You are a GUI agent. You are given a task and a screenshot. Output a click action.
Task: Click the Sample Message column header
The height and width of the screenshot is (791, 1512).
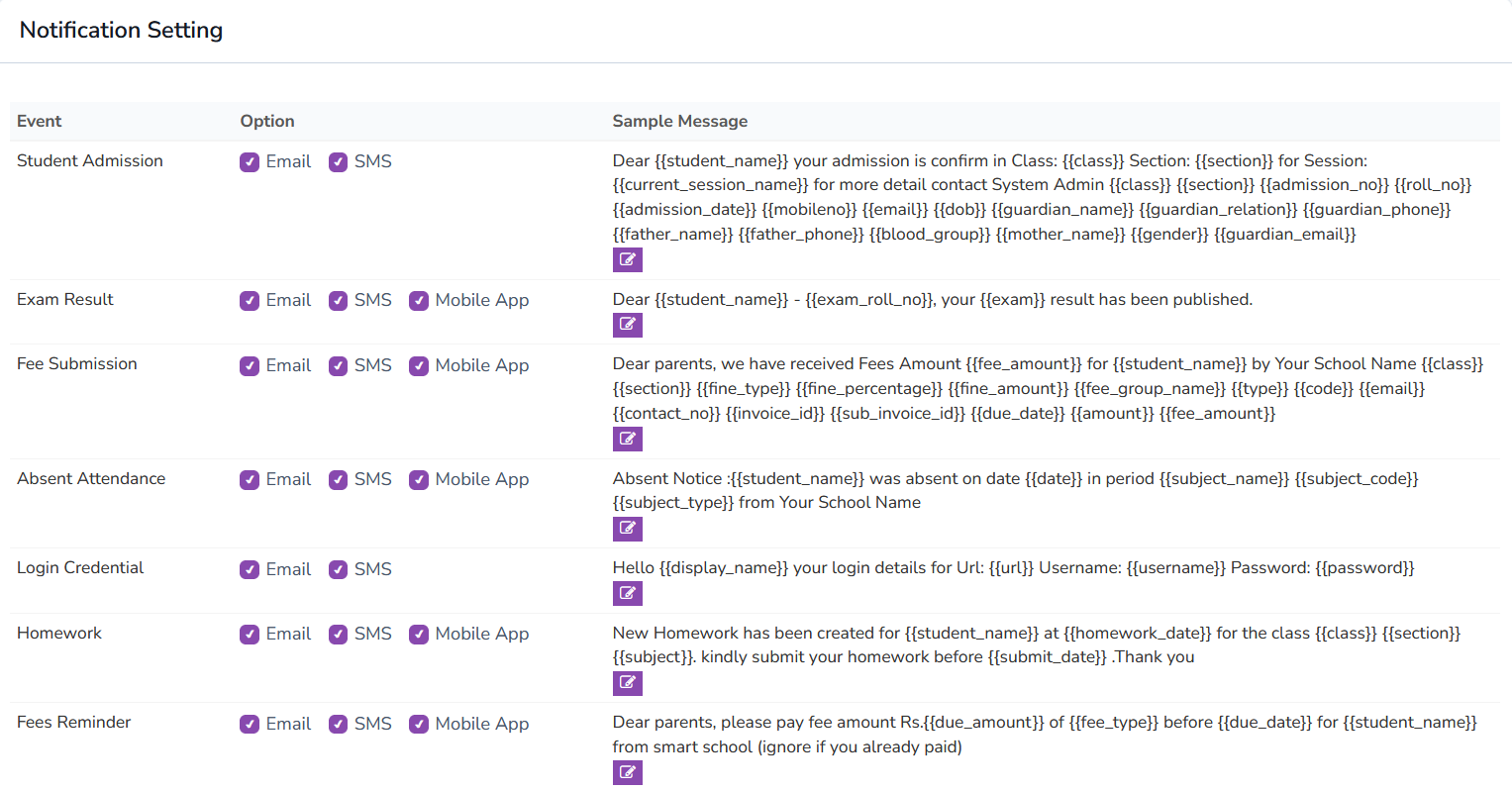coord(679,121)
